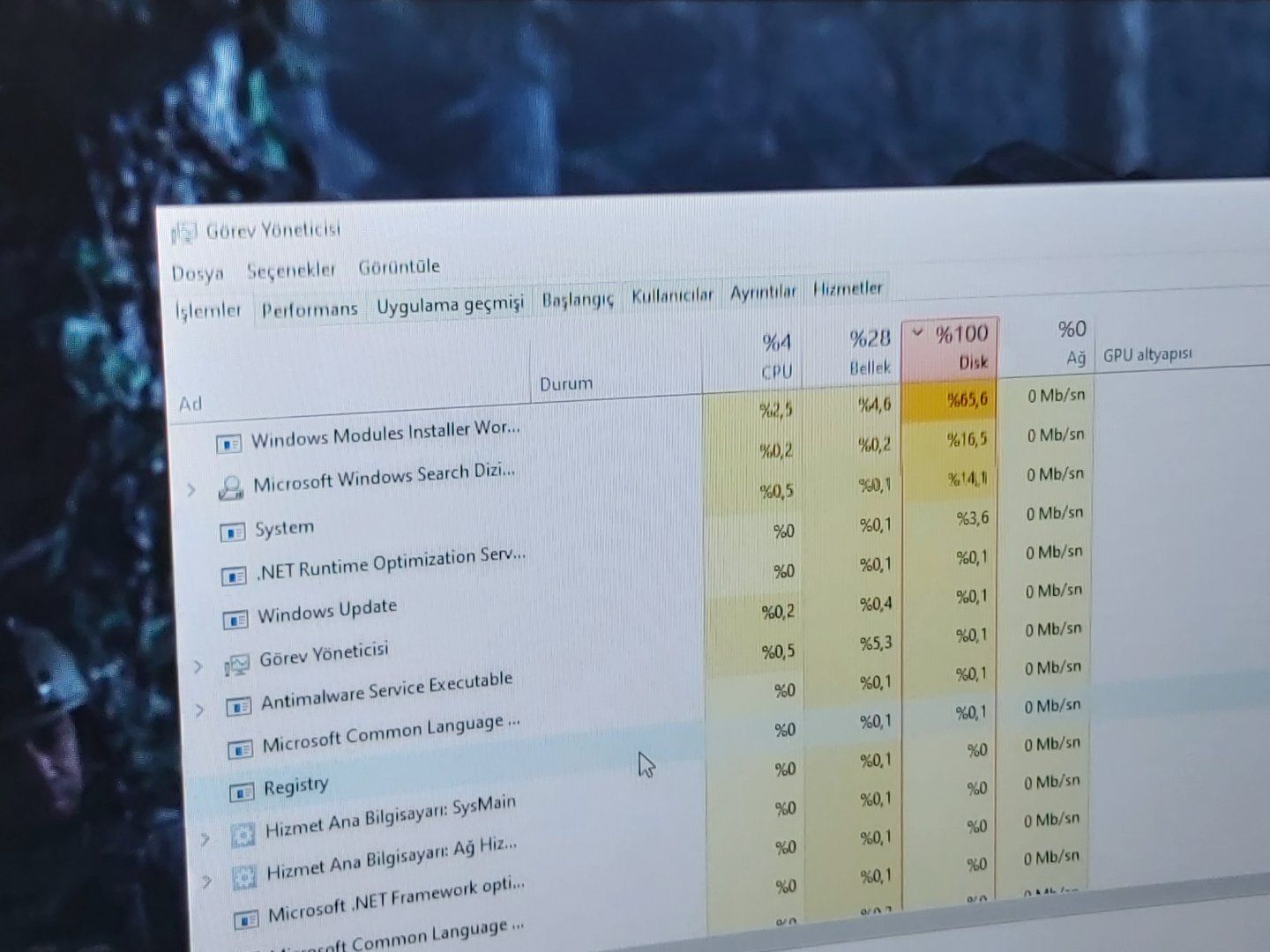Image resolution: width=1270 pixels, height=952 pixels.
Task: Click the Ağ Hiz... service host gear icon
Action: coord(245,876)
